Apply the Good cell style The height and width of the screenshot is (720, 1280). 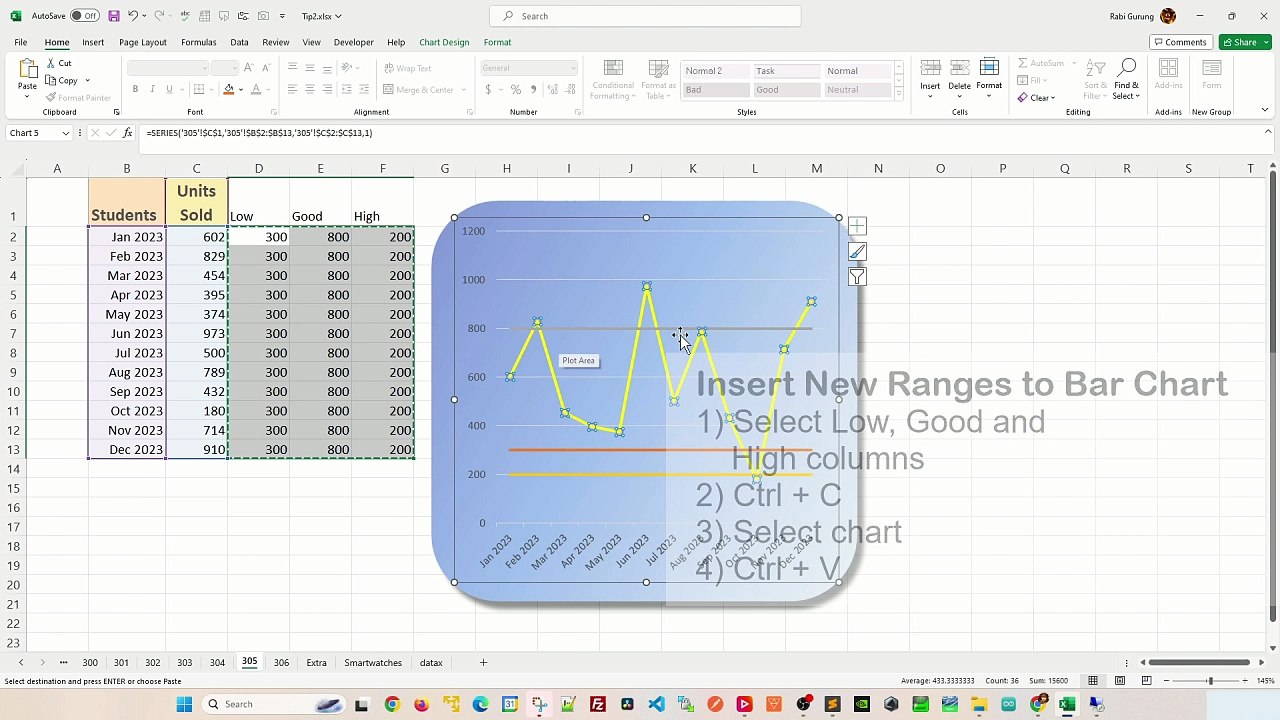point(785,90)
